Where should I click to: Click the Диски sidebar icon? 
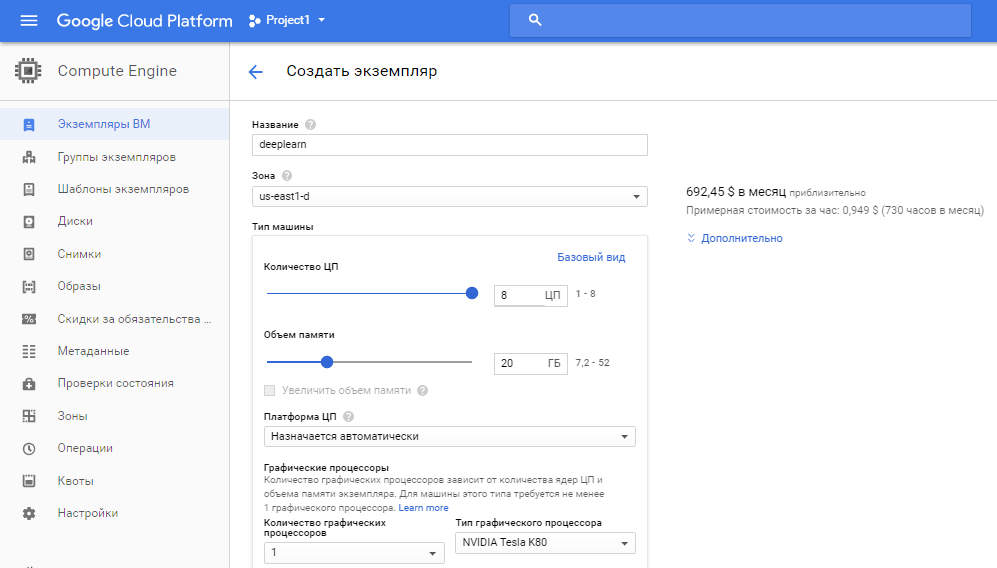29,222
